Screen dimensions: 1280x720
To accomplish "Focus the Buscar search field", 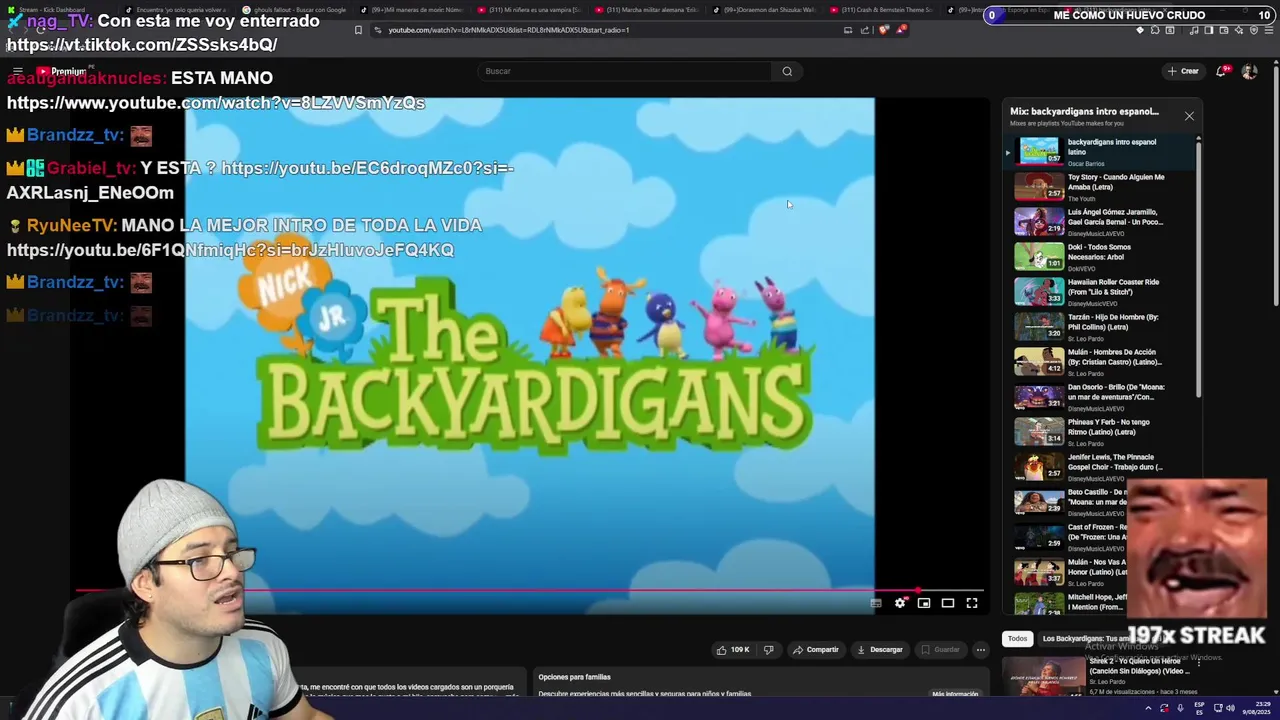I will [625, 71].
